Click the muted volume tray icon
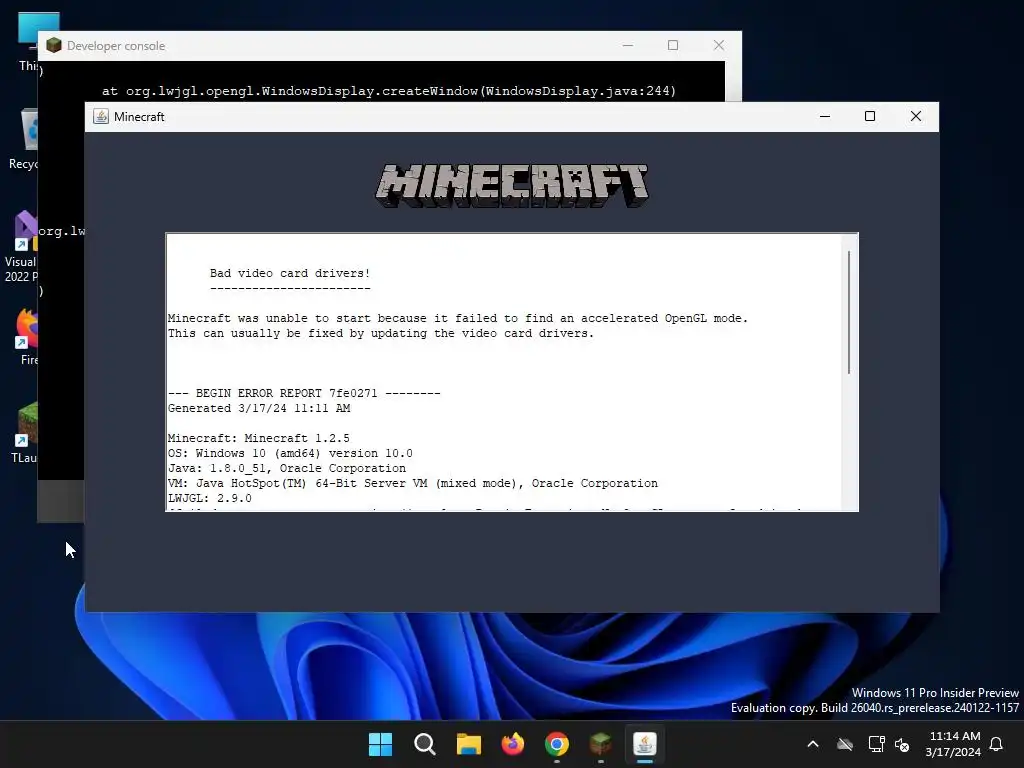The height and width of the screenshot is (768, 1024). point(902,744)
